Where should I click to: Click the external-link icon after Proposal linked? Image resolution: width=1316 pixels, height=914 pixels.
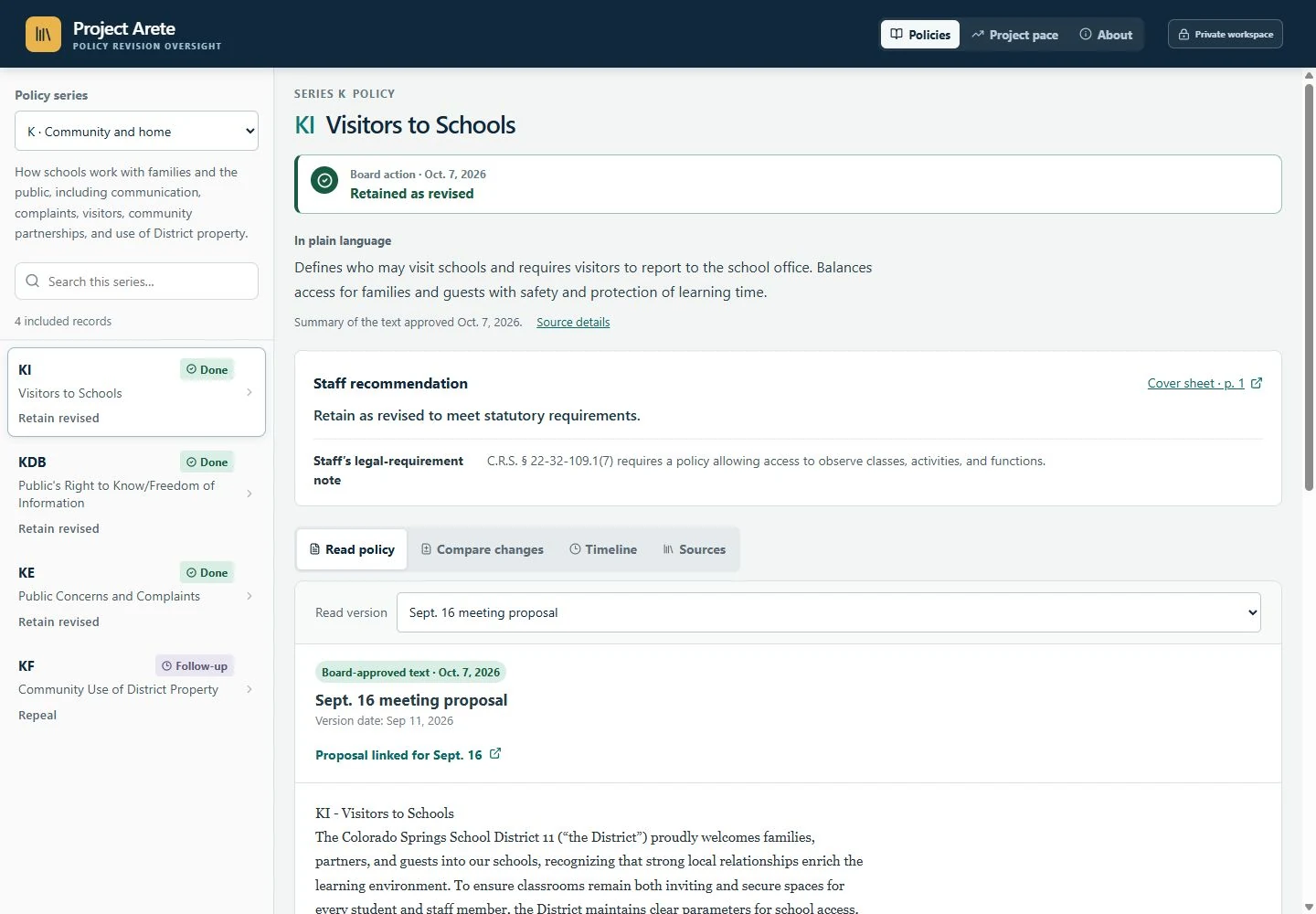pyautogui.click(x=495, y=754)
